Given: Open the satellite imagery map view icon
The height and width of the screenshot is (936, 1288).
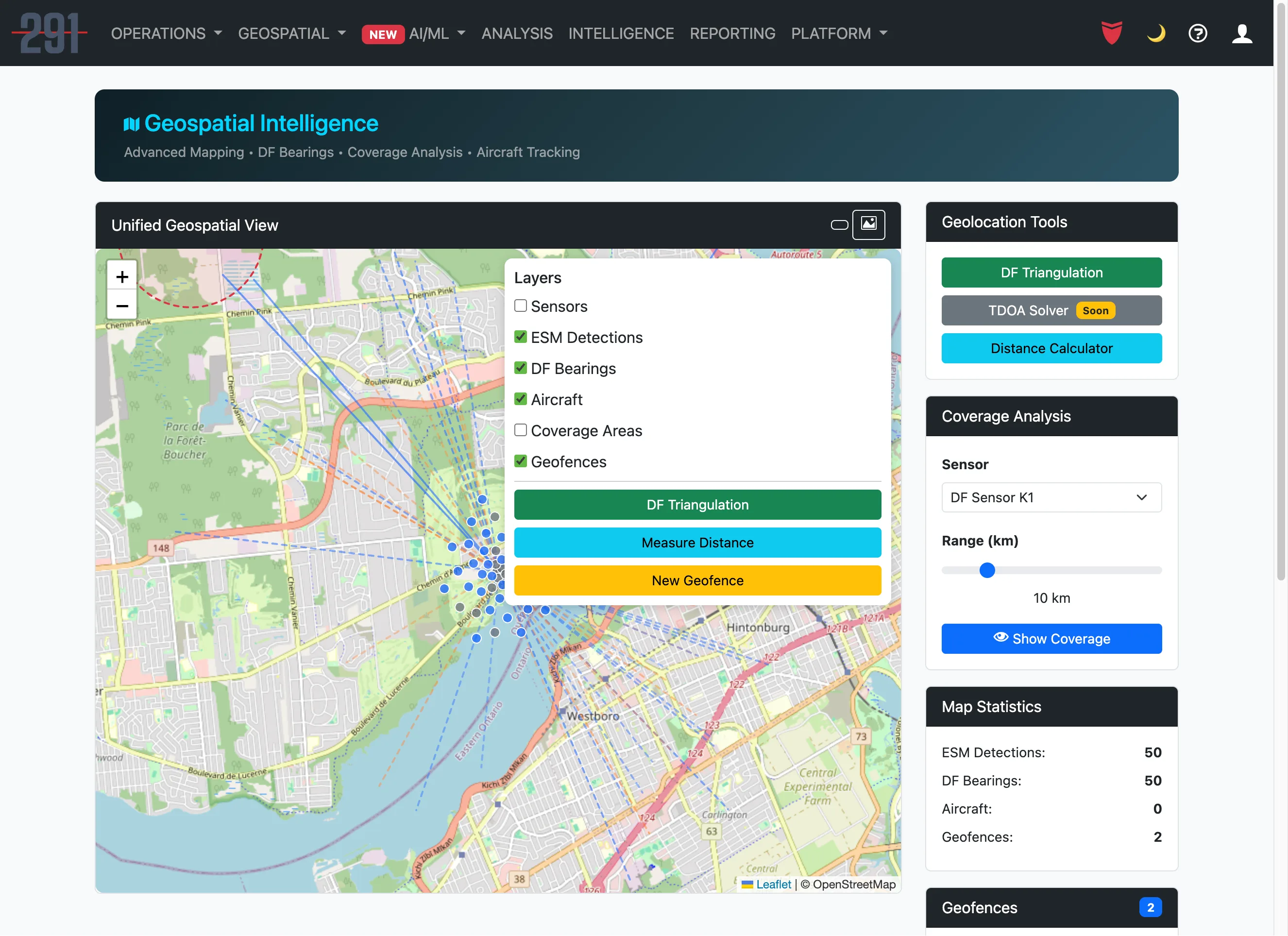Looking at the screenshot, I should tap(869, 224).
